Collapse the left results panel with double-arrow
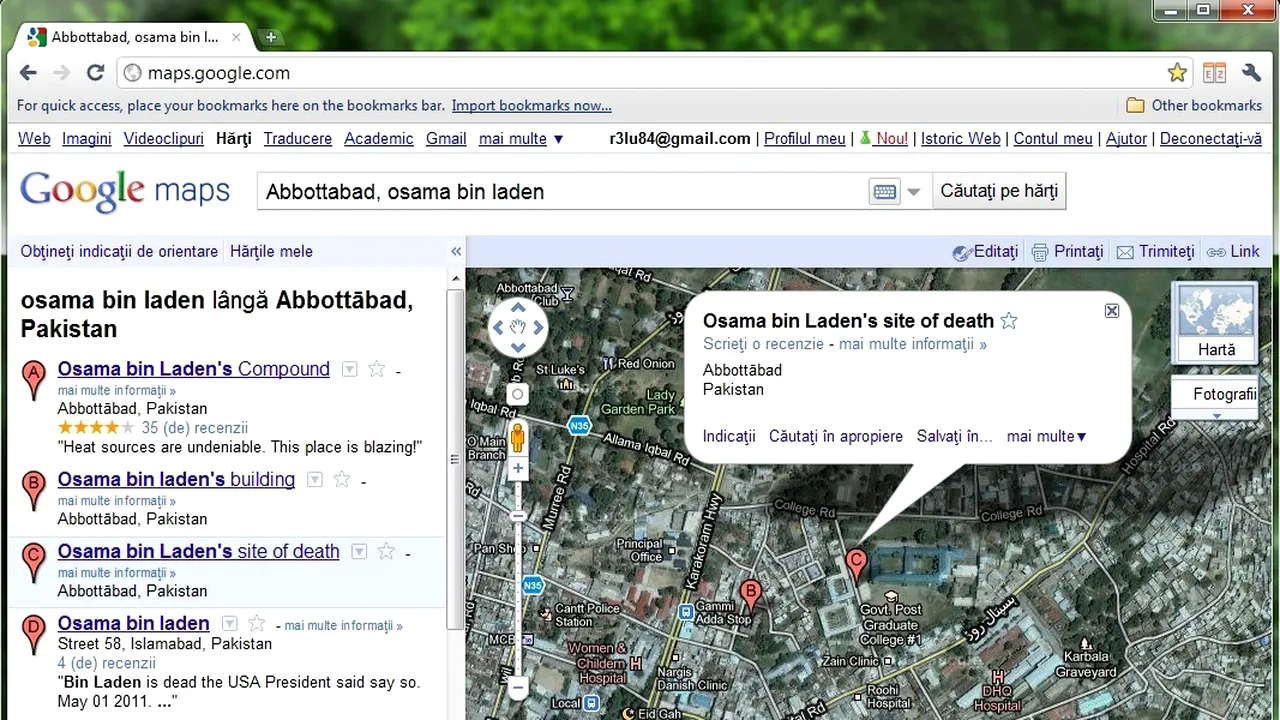Screen dimensions: 1280x720 (x=456, y=252)
